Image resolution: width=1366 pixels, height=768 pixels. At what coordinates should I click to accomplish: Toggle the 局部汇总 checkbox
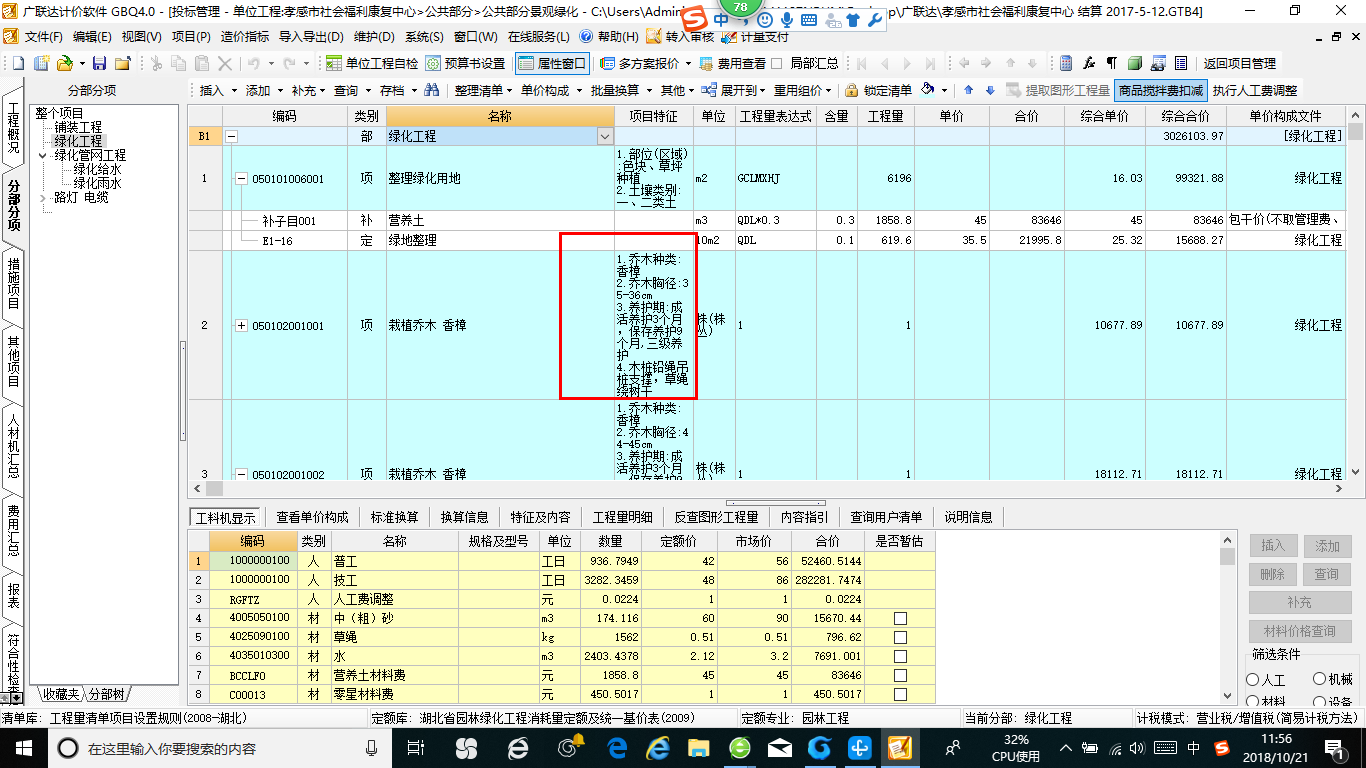776,63
